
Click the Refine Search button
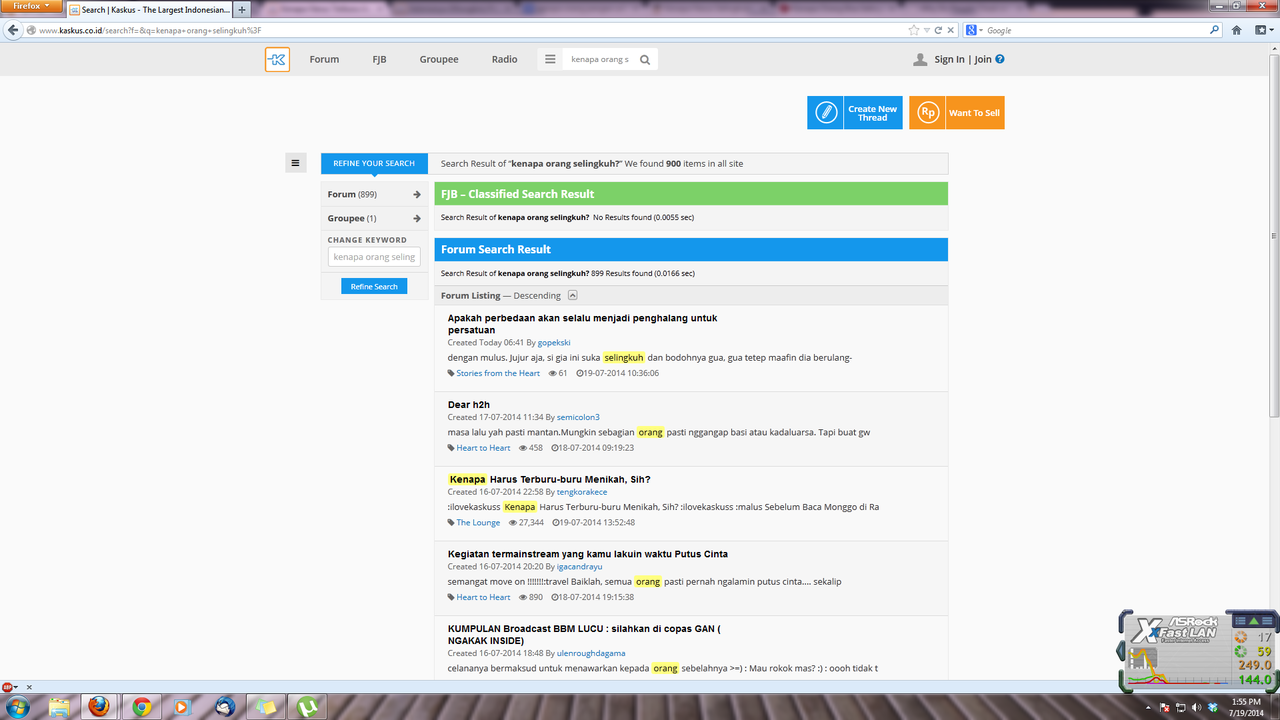click(x=374, y=286)
